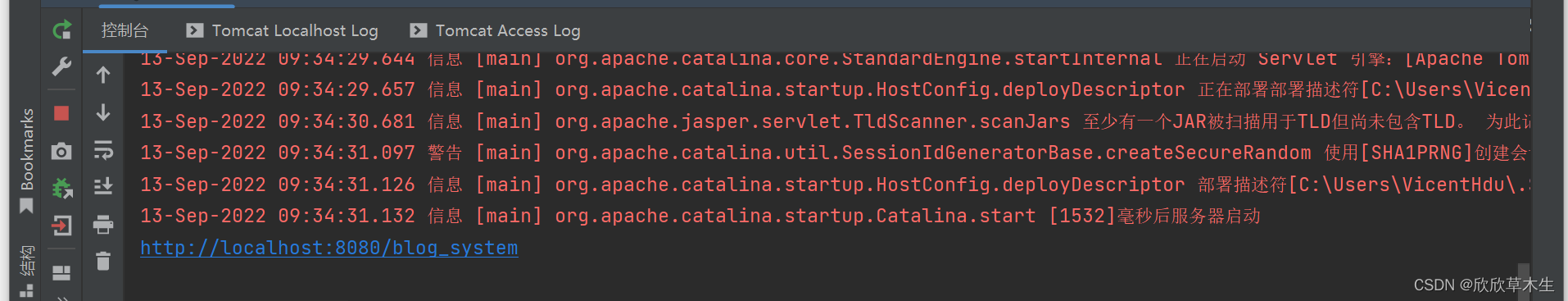Stop the running server with the red square
The image size is (1568, 301).
point(61,113)
